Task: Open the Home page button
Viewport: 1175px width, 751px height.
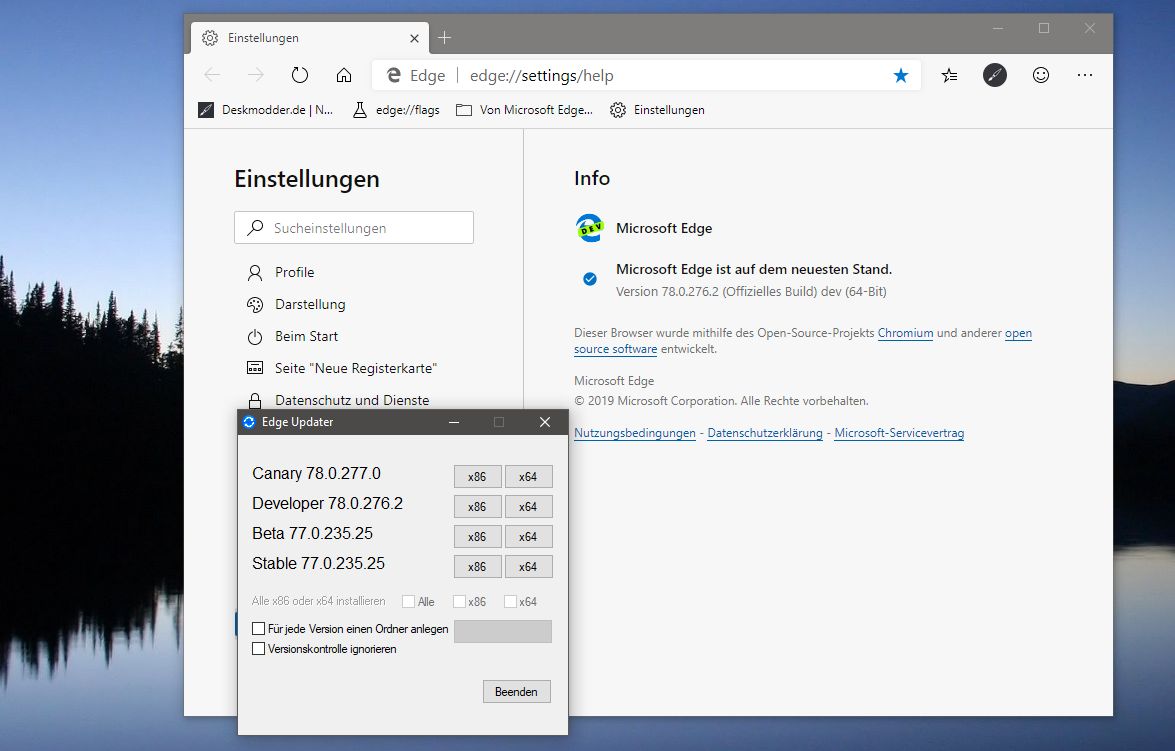Action: coord(344,75)
